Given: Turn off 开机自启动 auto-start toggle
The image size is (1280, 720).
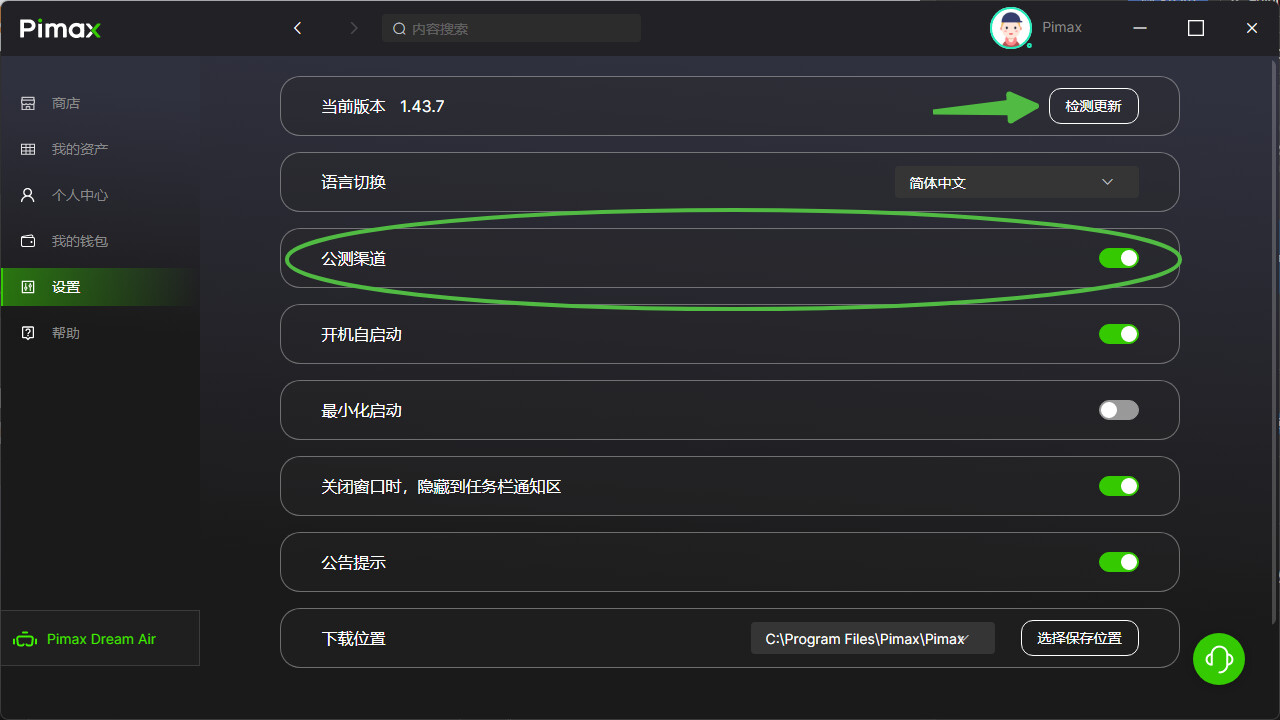Looking at the screenshot, I should [1118, 334].
